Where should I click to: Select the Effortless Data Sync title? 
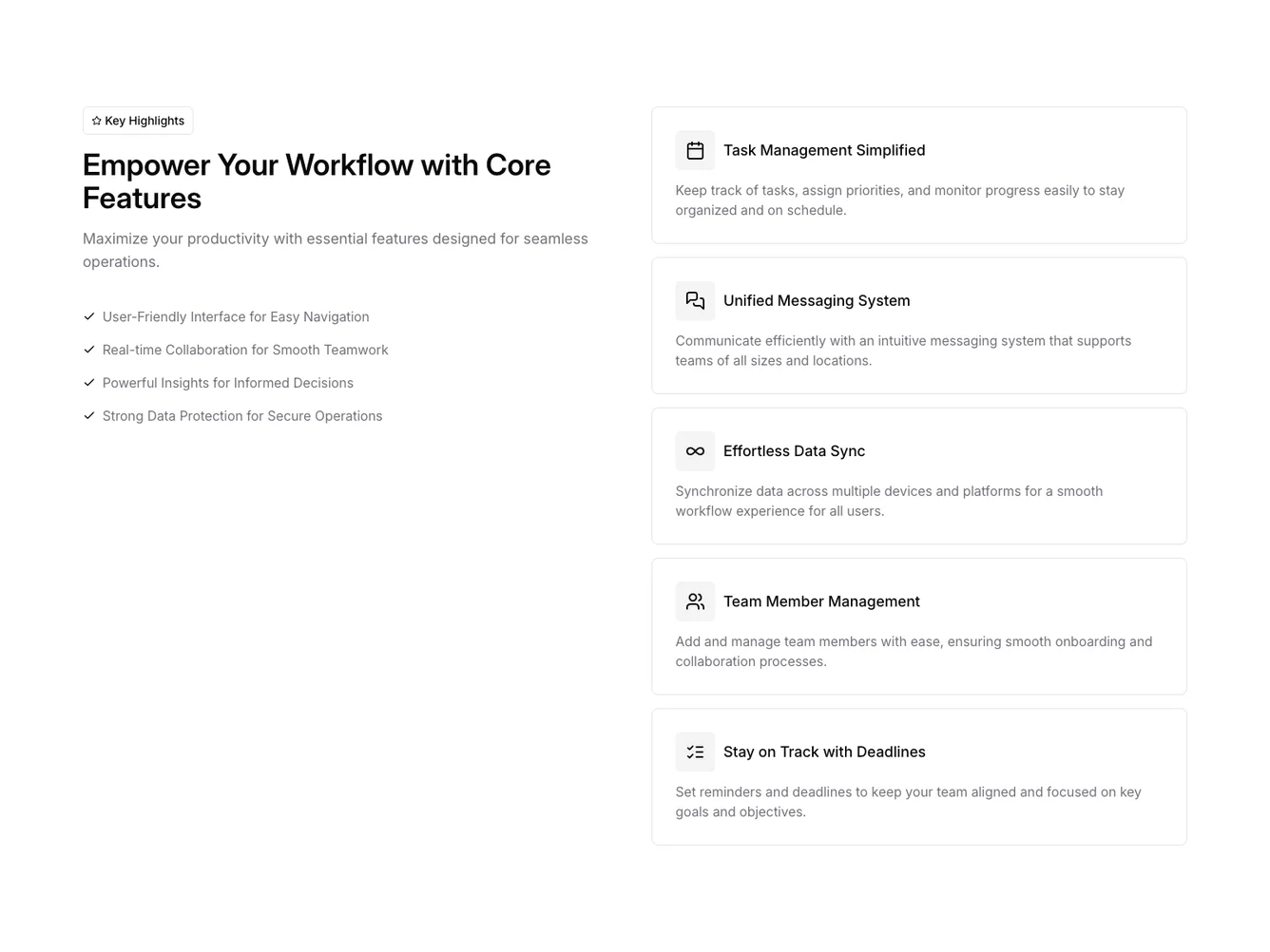click(x=794, y=451)
